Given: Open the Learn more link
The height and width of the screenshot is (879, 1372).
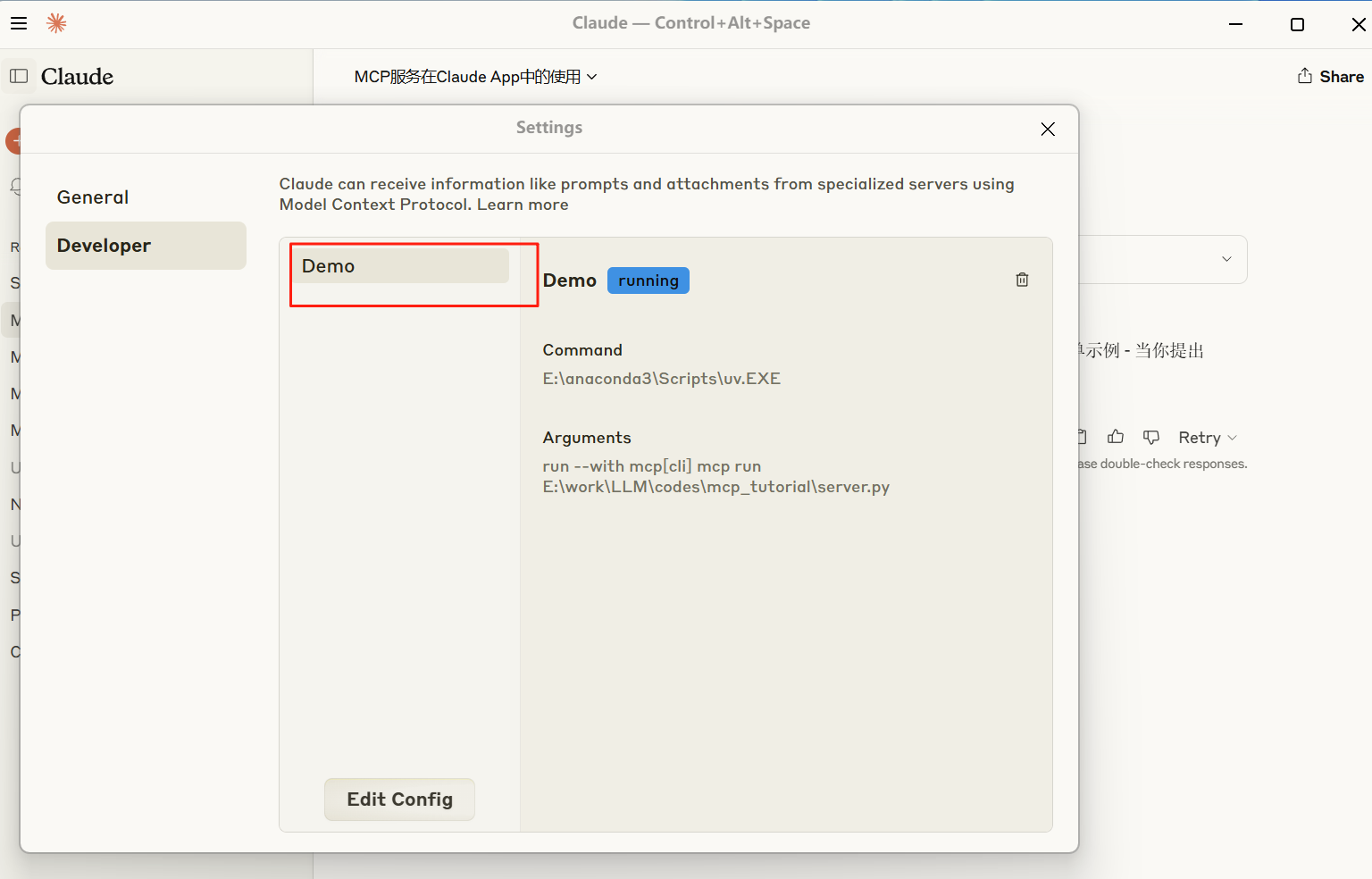Looking at the screenshot, I should pyautogui.click(x=523, y=205).
